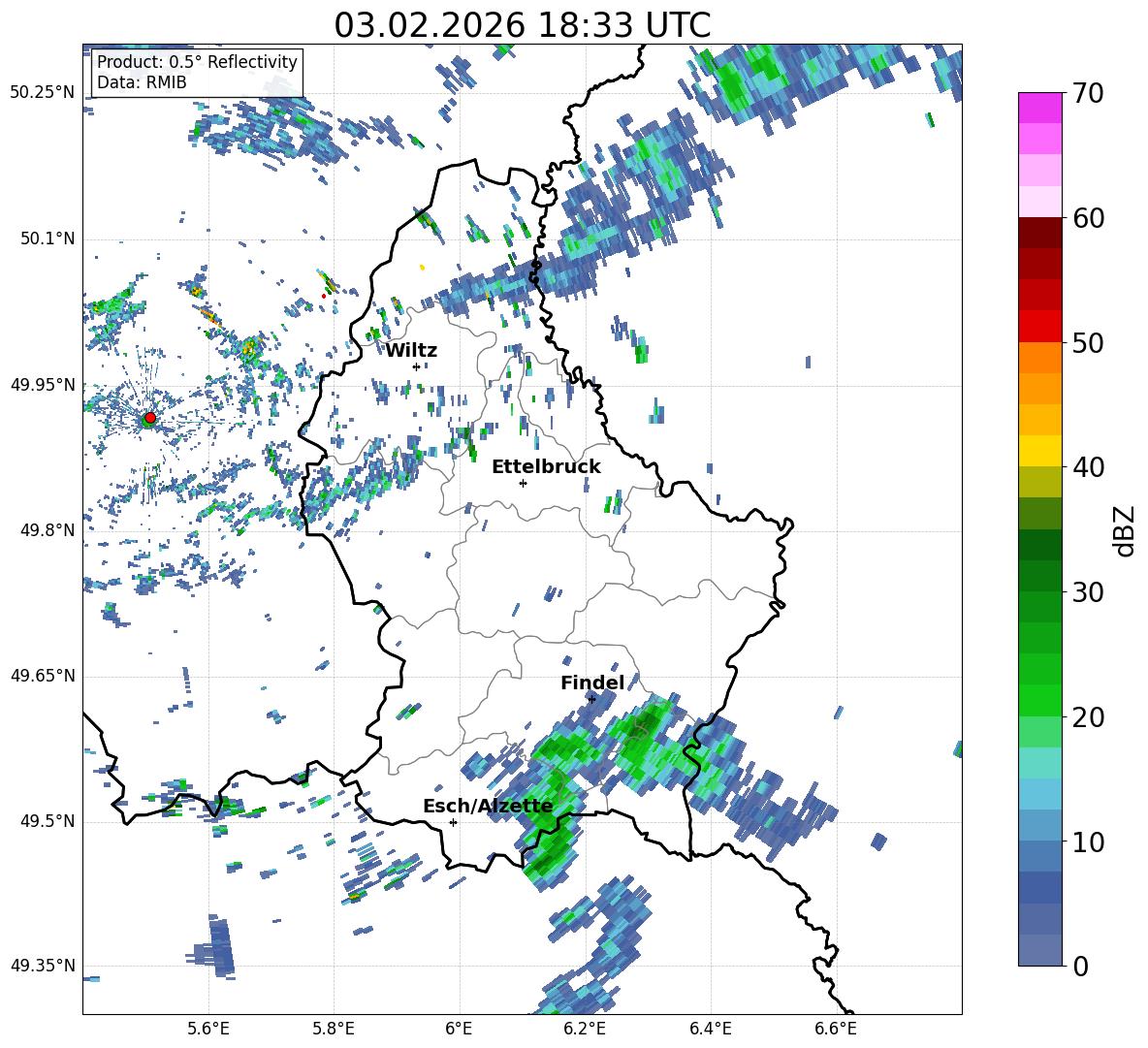The height and width of the screenshot is (1048, 1148).
Task: Click the colorbar tick label 10
Action: [x=1088, y=842]
